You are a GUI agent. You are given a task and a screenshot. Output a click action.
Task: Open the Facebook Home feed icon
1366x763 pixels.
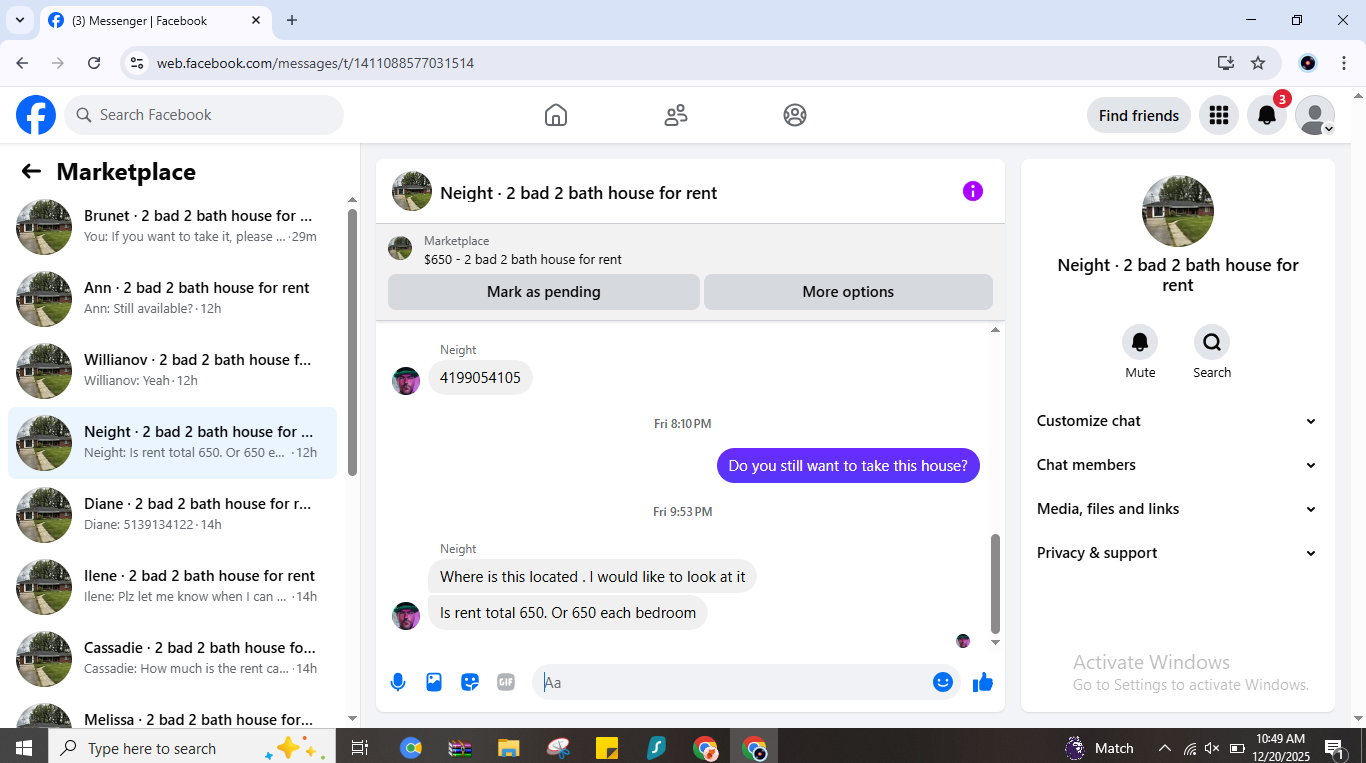[556, 115]
